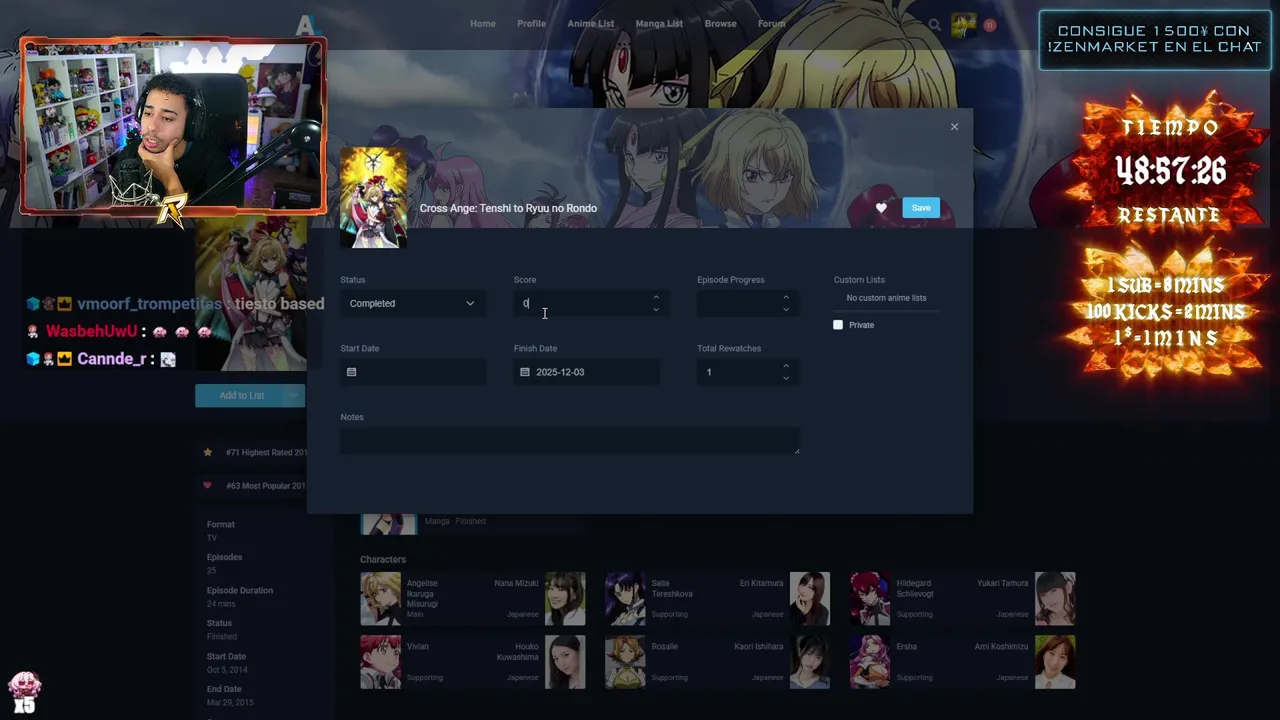Open Hildegard Schlievogt character portrait

pos(870,598)
